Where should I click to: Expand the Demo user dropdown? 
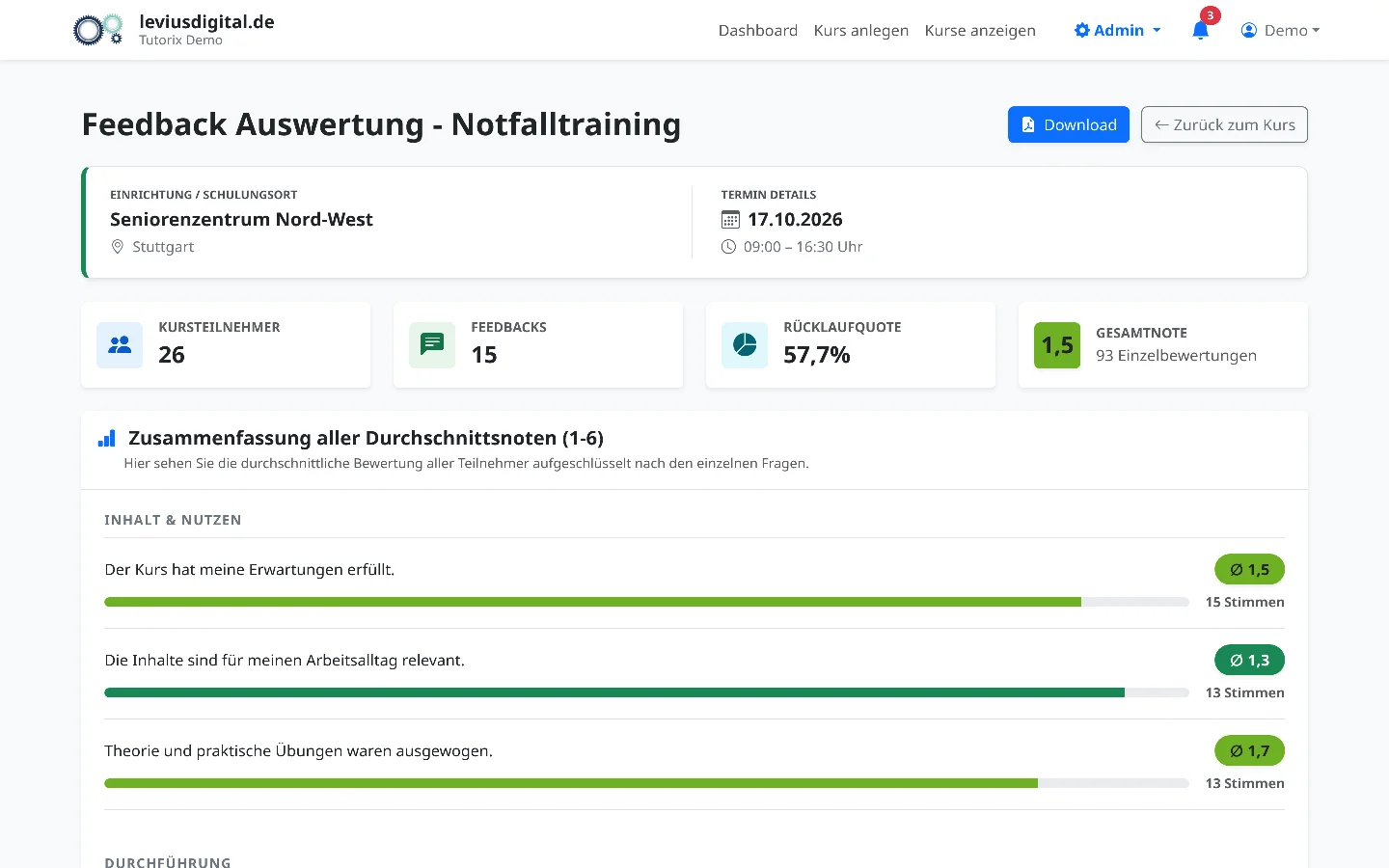click(x=1280, y=30)
